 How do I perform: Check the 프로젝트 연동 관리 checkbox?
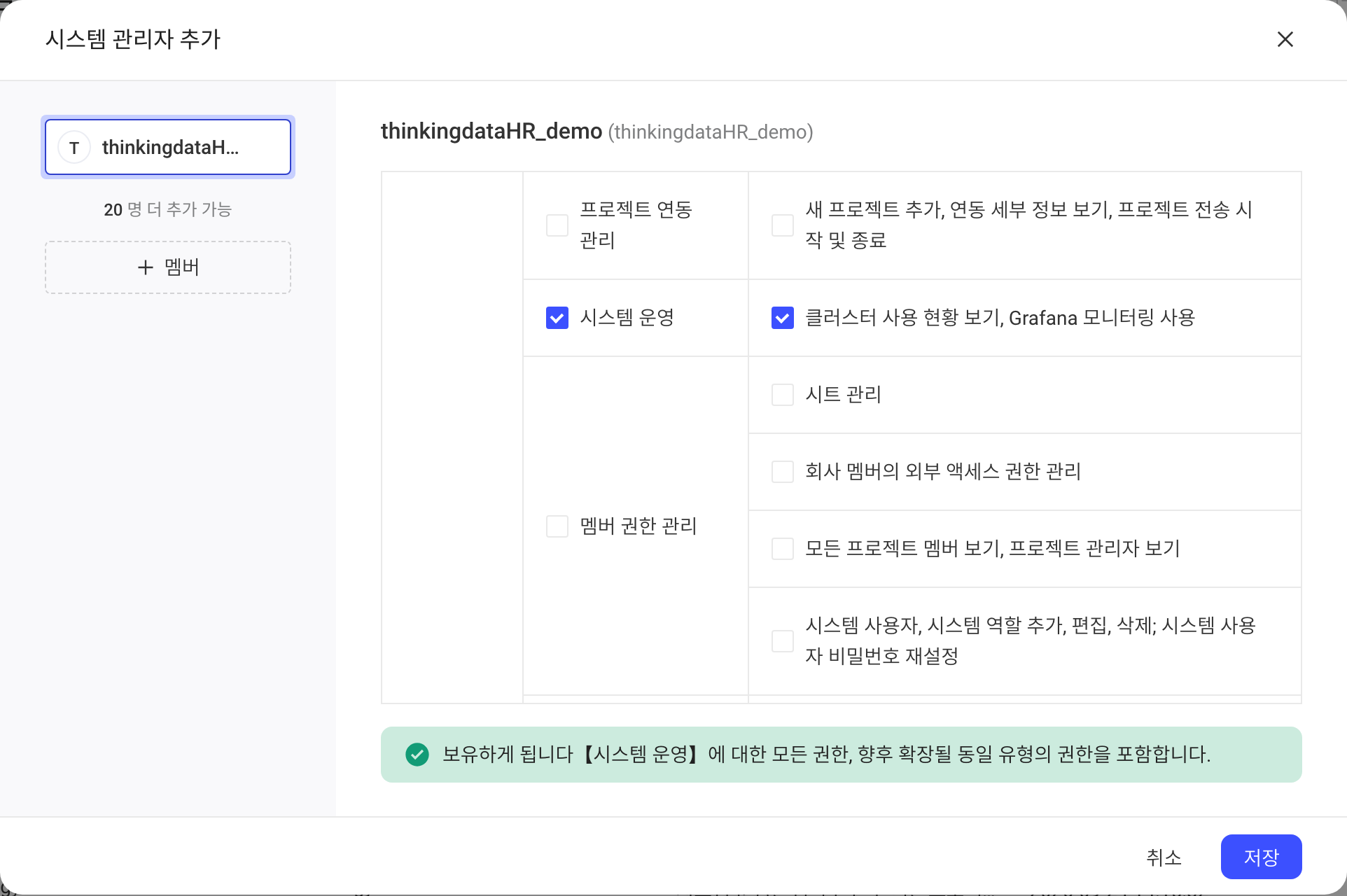point(557,225)
